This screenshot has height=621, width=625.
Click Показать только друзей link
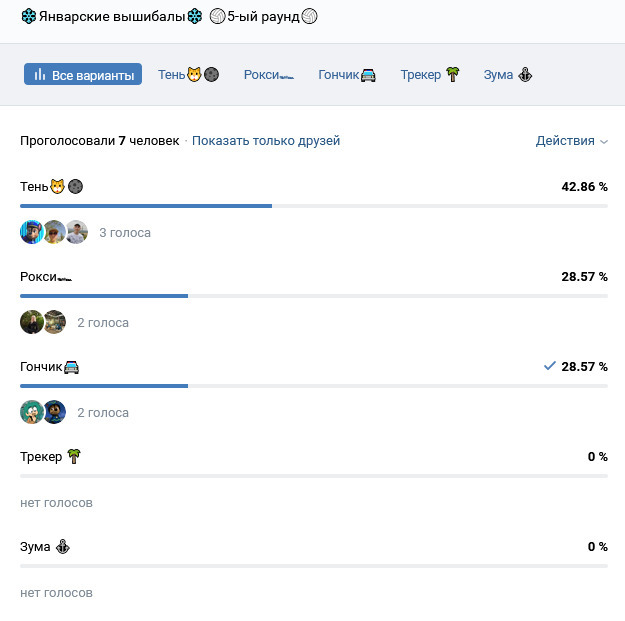point(266,141)
